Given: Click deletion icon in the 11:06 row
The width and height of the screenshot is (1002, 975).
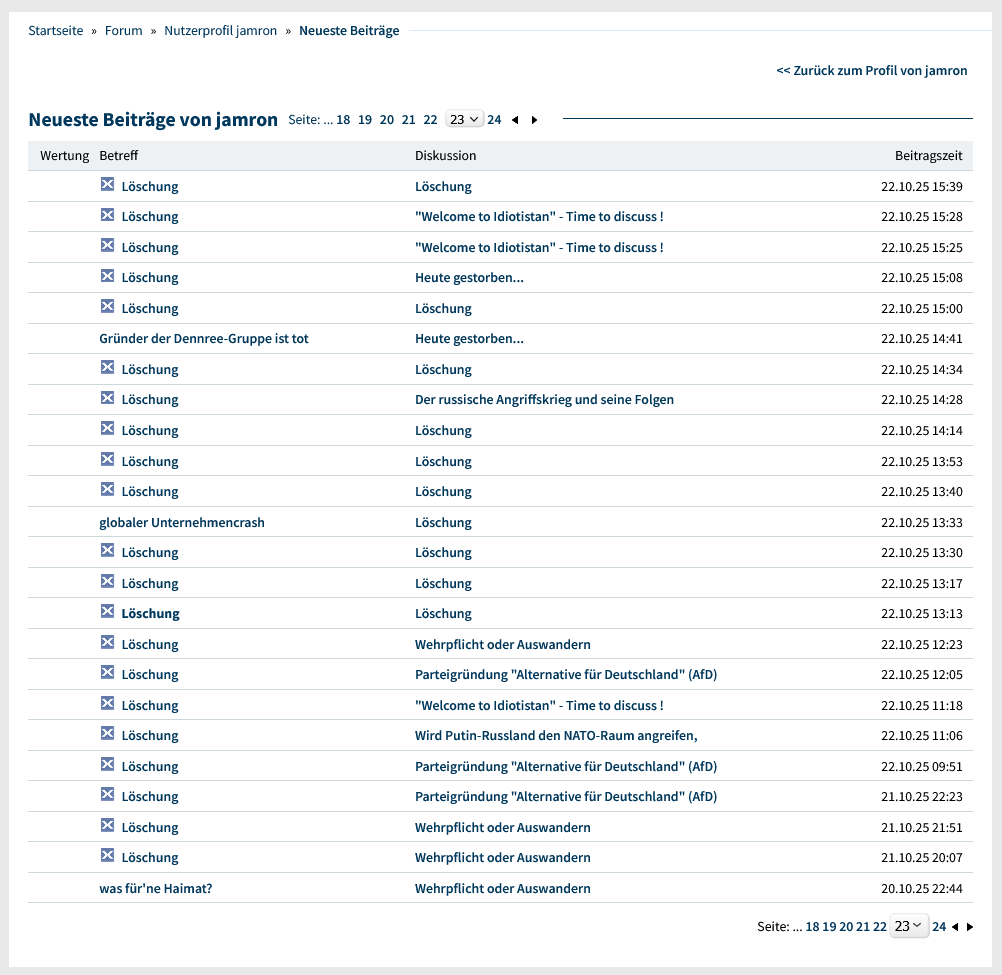Looking at the screenshot, I should pyautogui.click(x=107, y=734).
